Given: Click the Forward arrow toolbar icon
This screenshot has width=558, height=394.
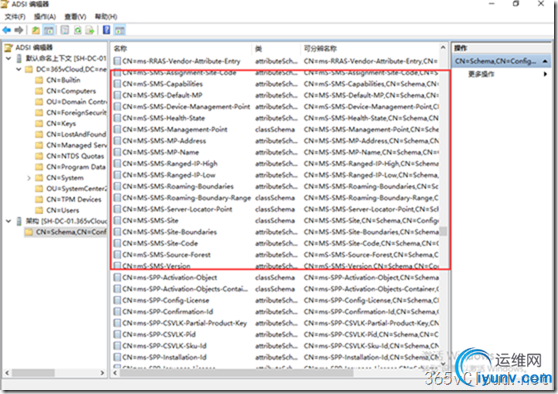Looking at the screenshot, I should point(19,30).
